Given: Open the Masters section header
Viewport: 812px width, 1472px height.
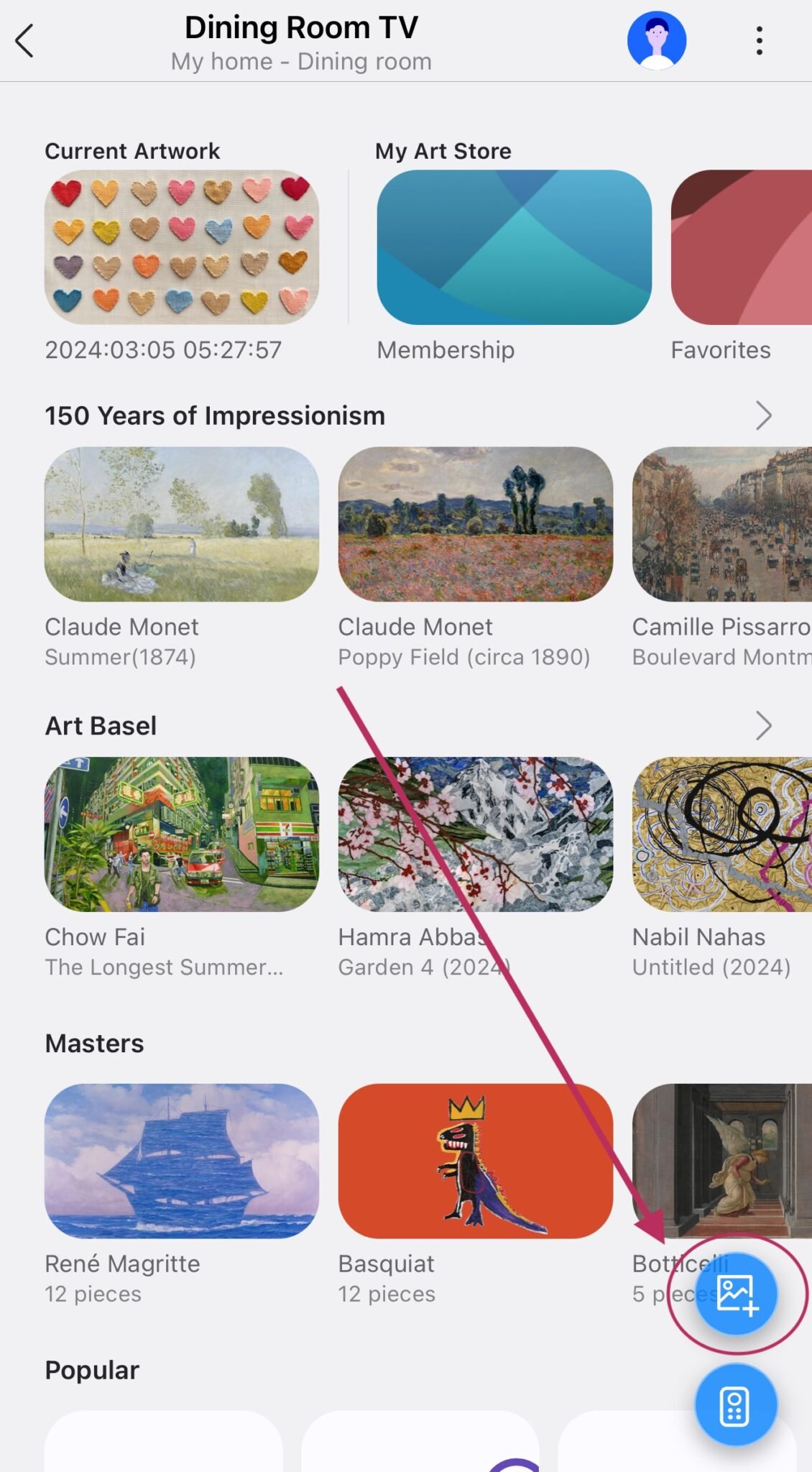Looking at the screenshot, I should point(93,1043).
